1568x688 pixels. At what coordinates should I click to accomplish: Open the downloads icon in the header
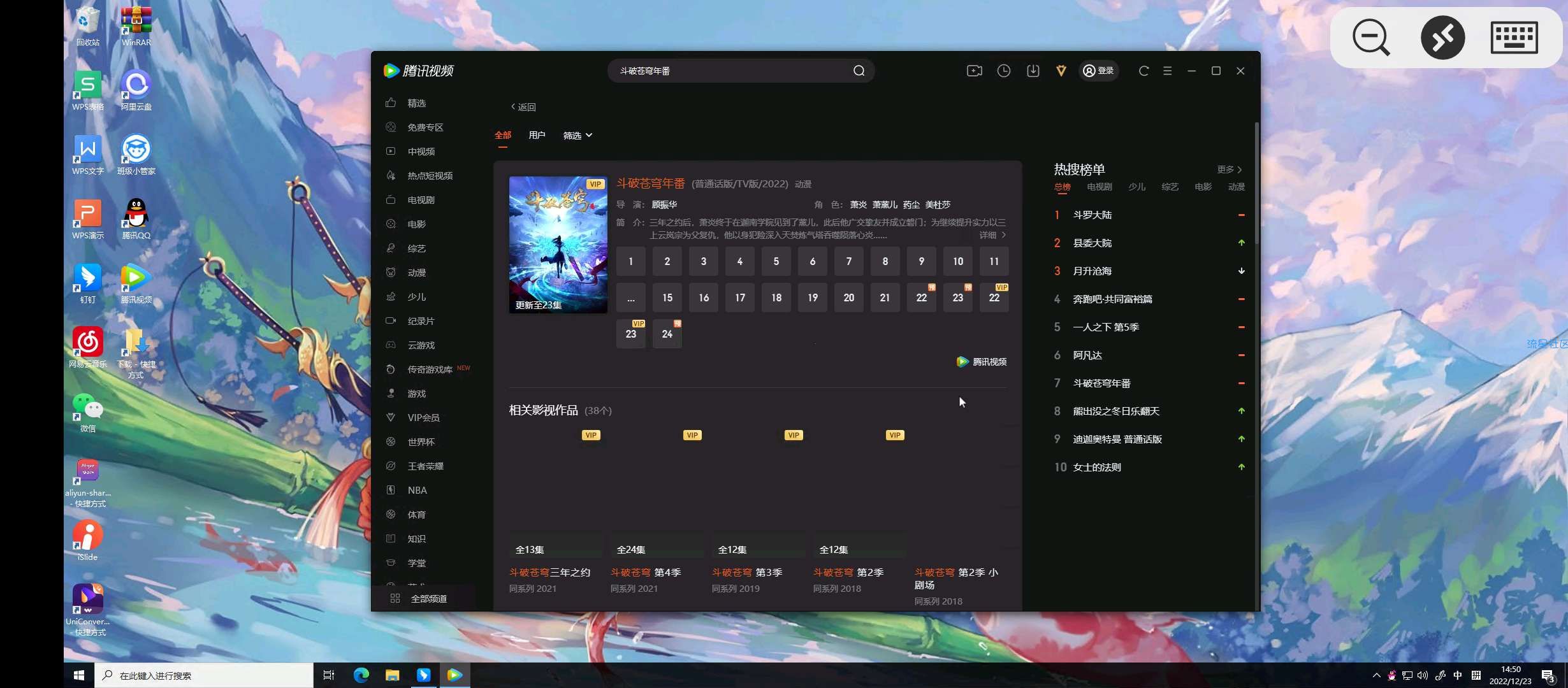click(1033, 71)
